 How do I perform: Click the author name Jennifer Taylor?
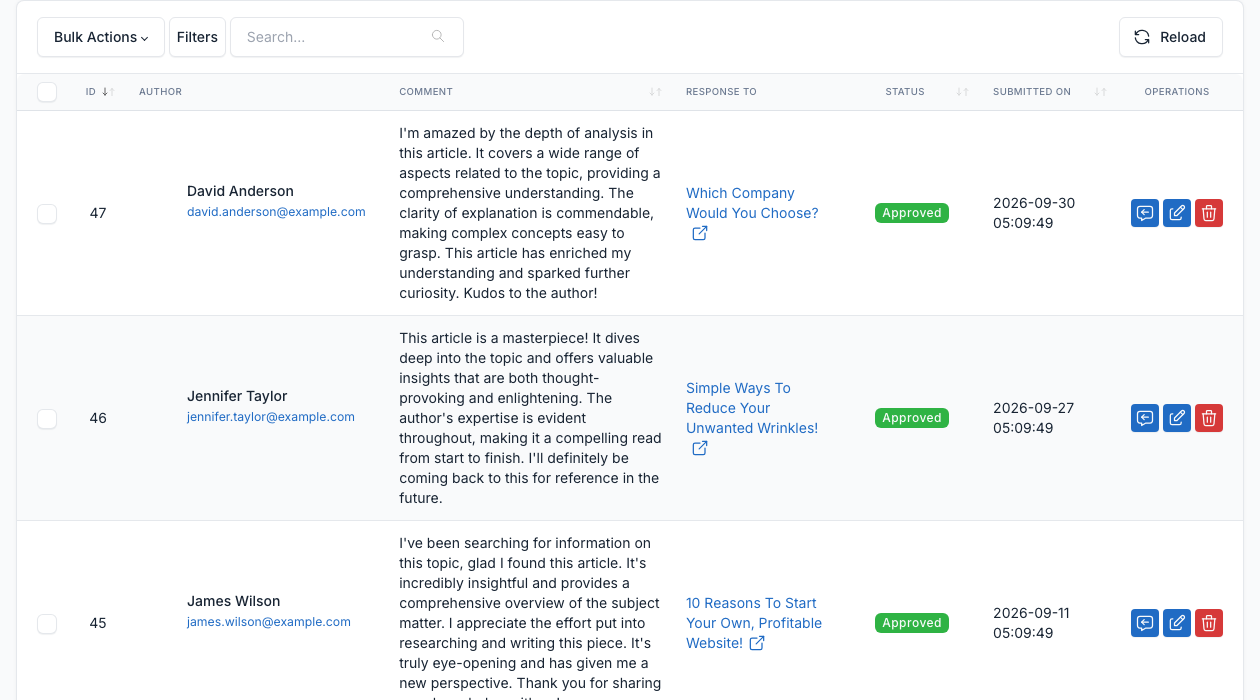coord(237,396)
